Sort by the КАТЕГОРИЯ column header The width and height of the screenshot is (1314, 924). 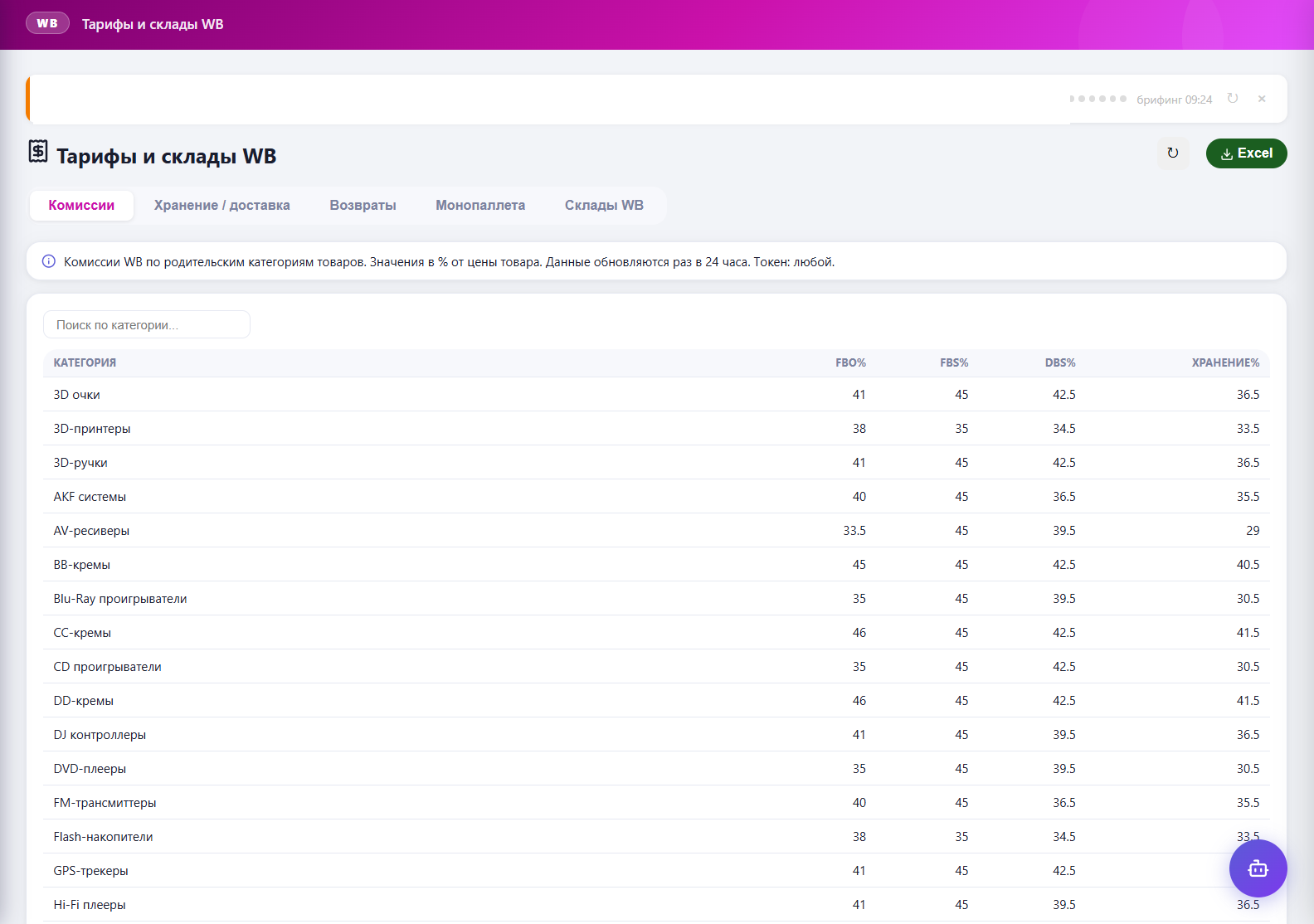[85, 363]
